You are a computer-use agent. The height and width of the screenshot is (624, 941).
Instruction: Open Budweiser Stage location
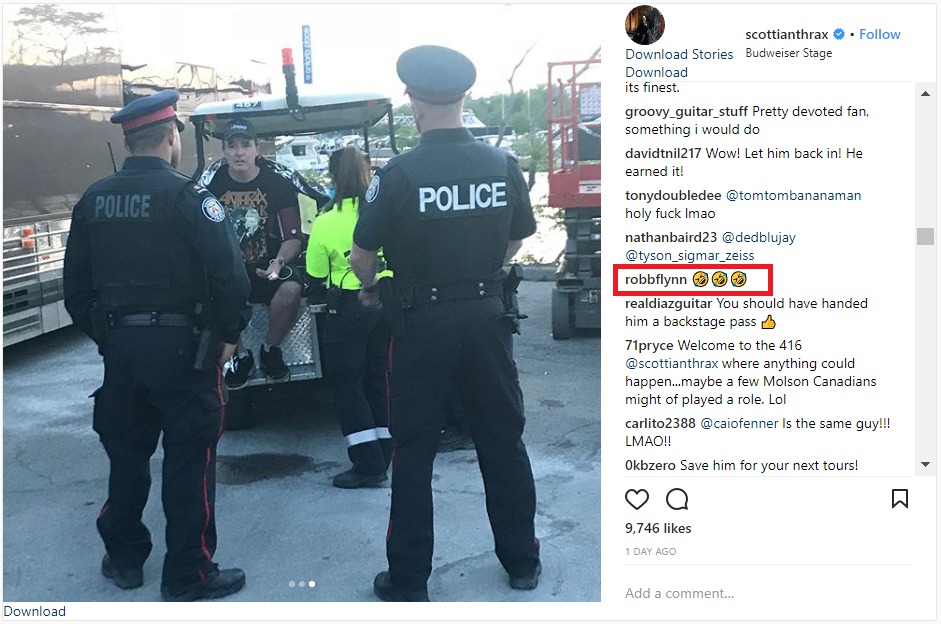click(789, 53)
